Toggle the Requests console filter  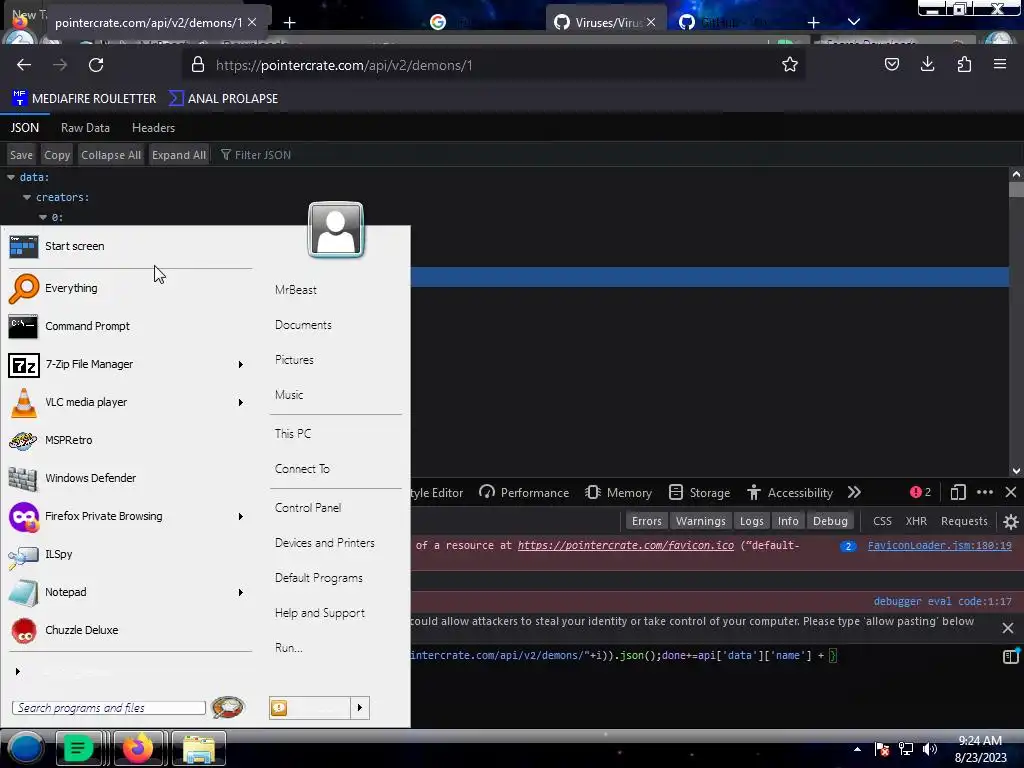[964, 521]
